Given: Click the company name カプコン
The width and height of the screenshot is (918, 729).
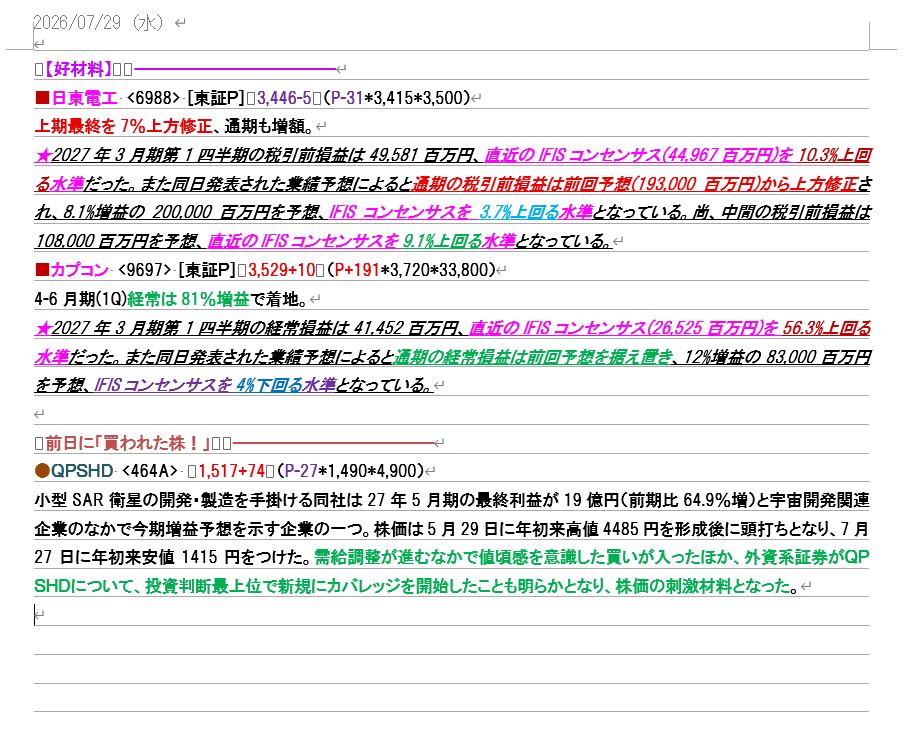Looking at the screenshot, I should [80, 270].
